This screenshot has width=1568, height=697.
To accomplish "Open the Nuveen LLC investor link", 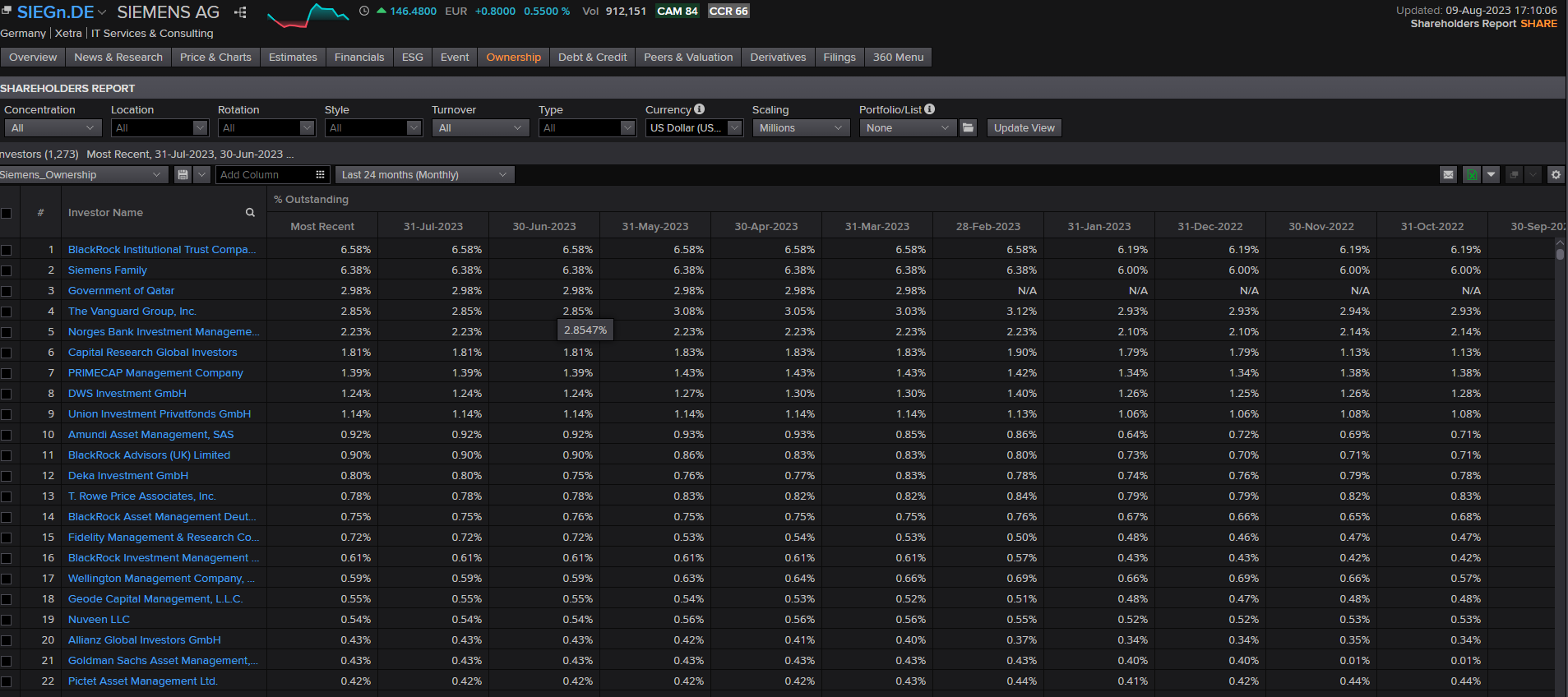I will [x=99, y=619].
